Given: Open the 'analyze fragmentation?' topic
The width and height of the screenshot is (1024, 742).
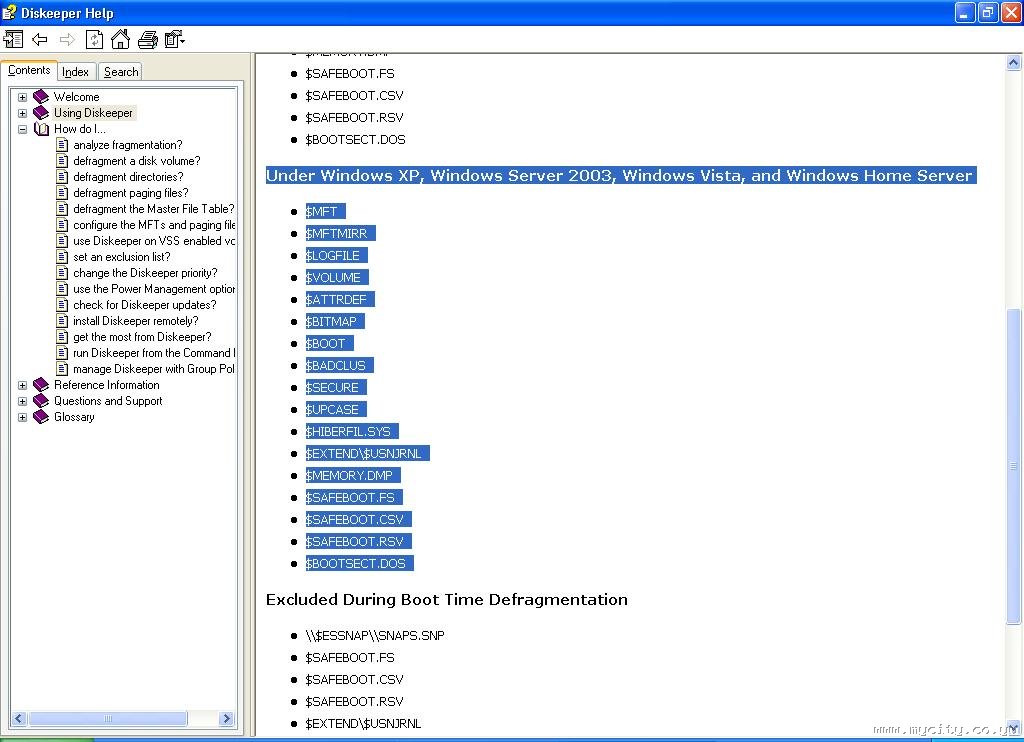Looking at the screenshot, I should coord(127,145).
